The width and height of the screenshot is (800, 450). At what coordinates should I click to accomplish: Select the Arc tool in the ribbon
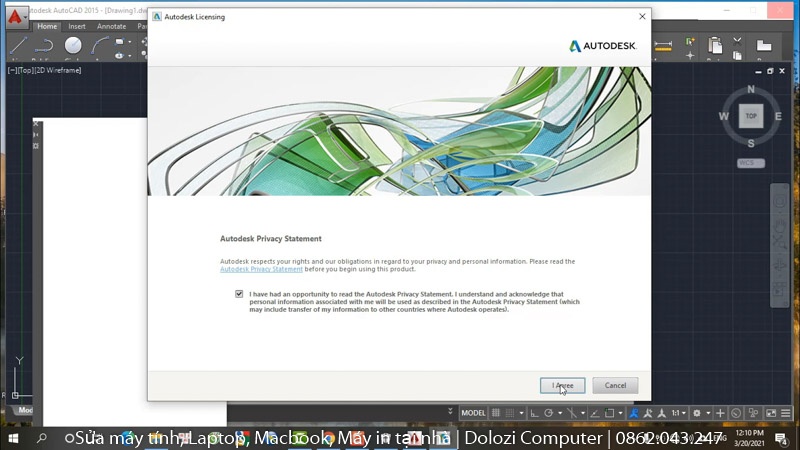click(99, 45)
